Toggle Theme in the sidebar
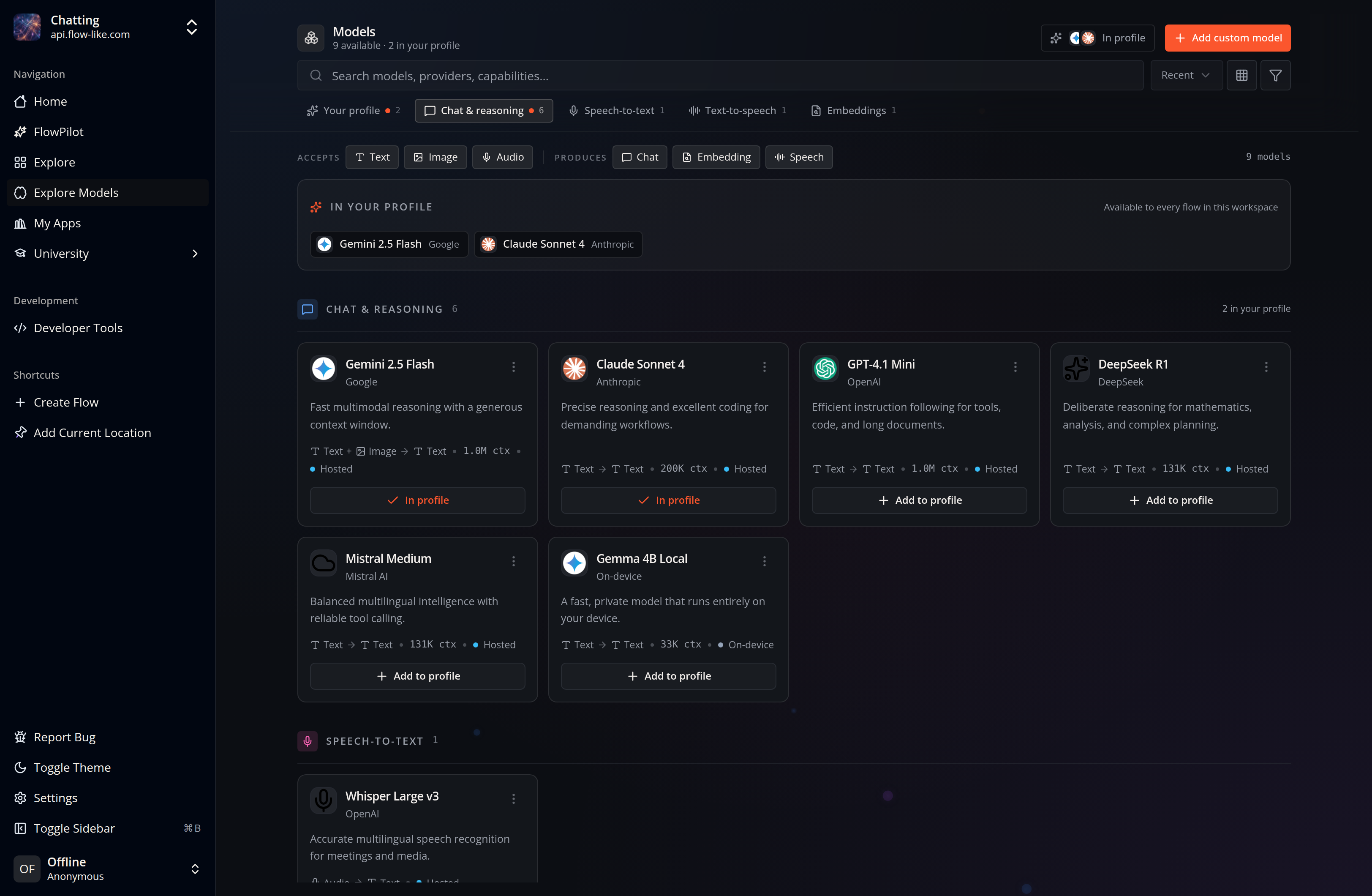The image size is (1372, 896). 108,768
